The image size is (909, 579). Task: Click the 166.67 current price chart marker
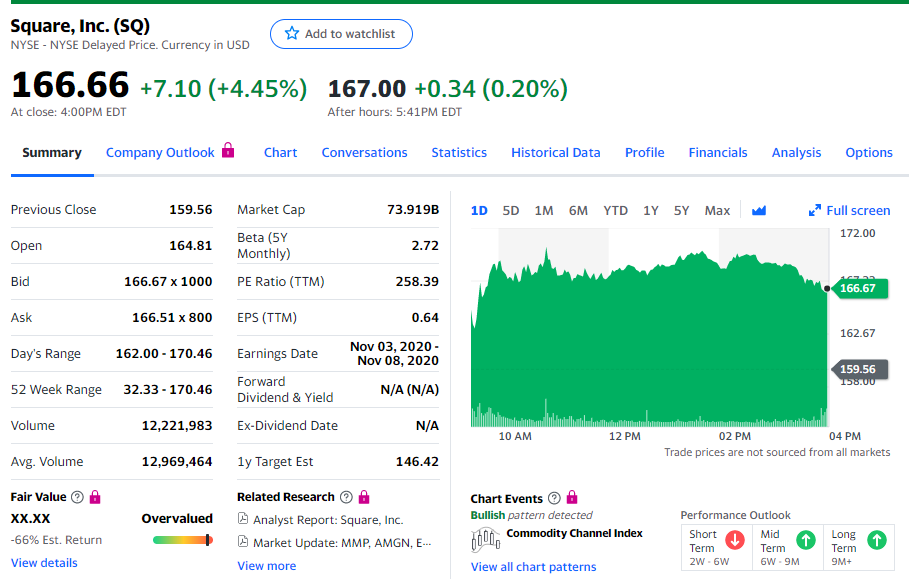pyautogui.click(x=857, y=288)
